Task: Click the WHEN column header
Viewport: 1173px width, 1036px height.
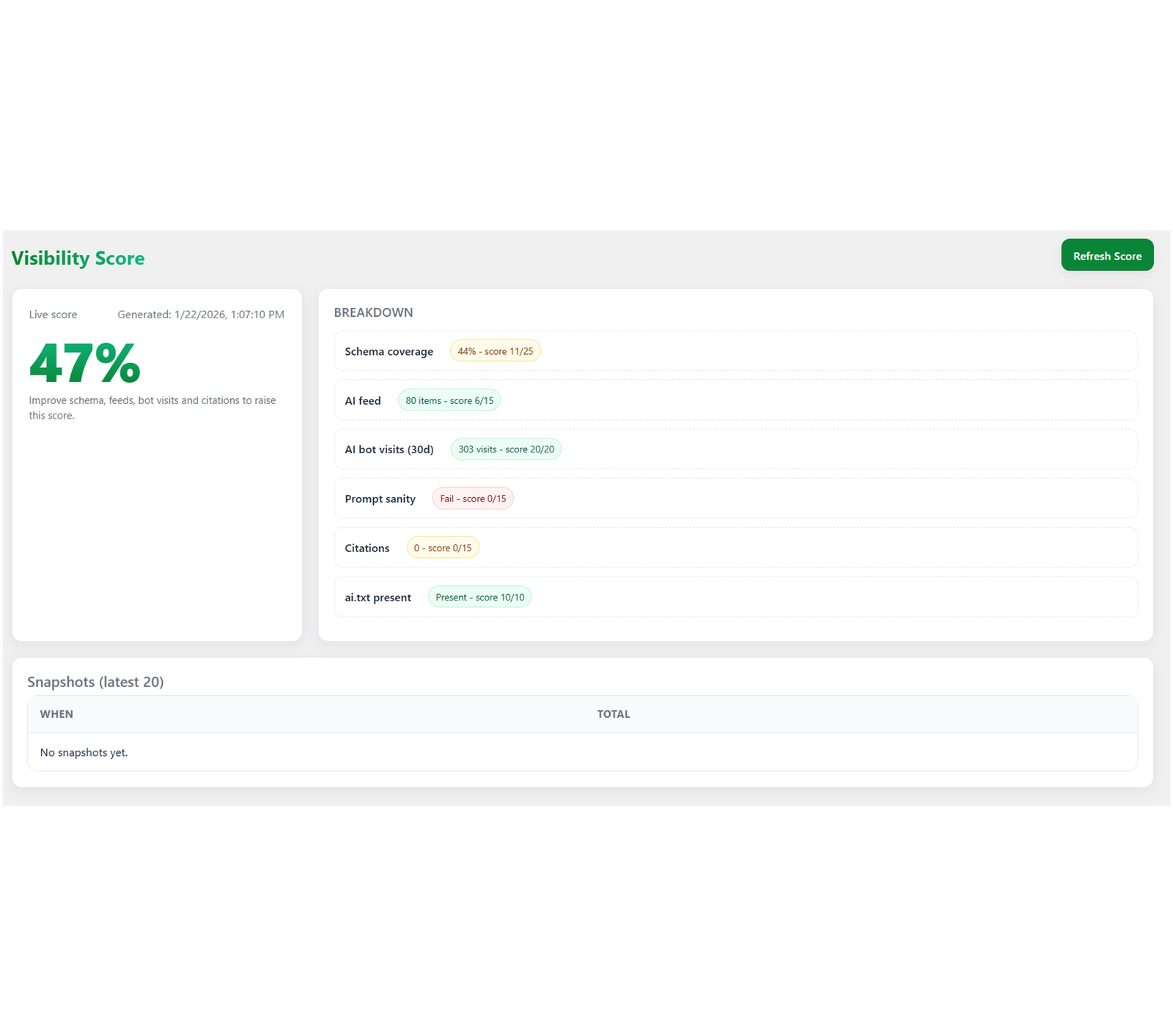Action: pos(56,714)
